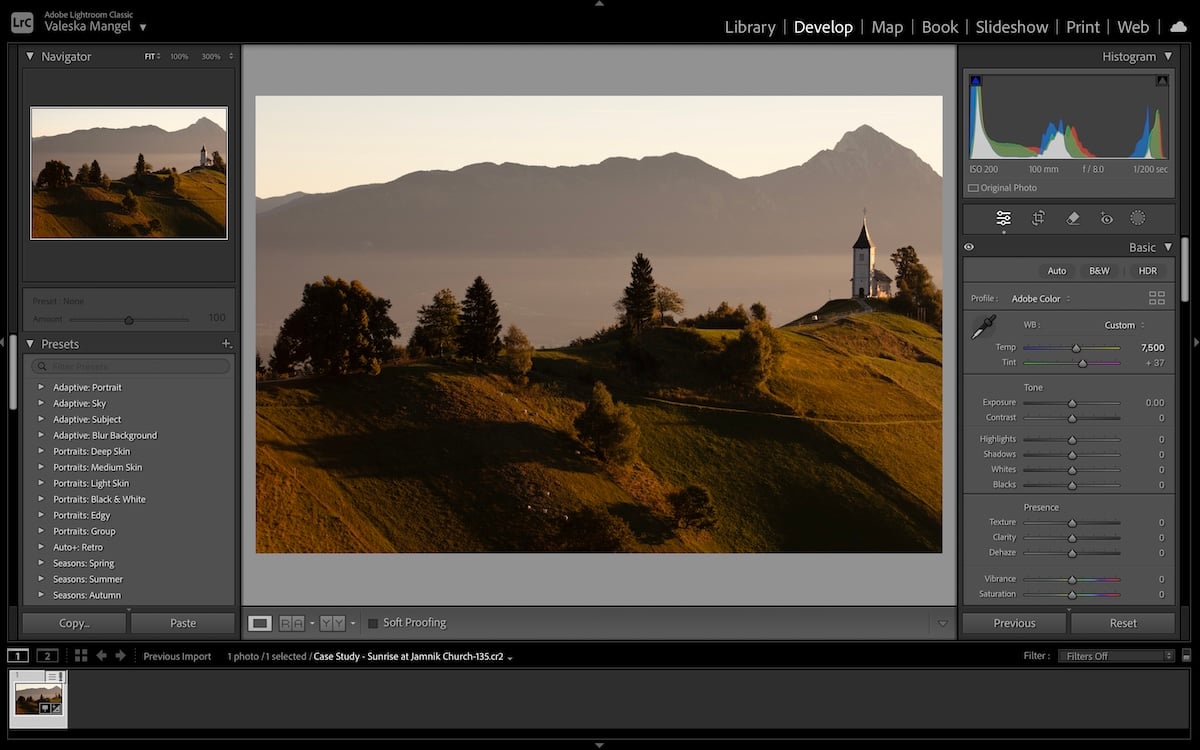
Task: Open the Slideshow module
Action: click(1012, 27)
